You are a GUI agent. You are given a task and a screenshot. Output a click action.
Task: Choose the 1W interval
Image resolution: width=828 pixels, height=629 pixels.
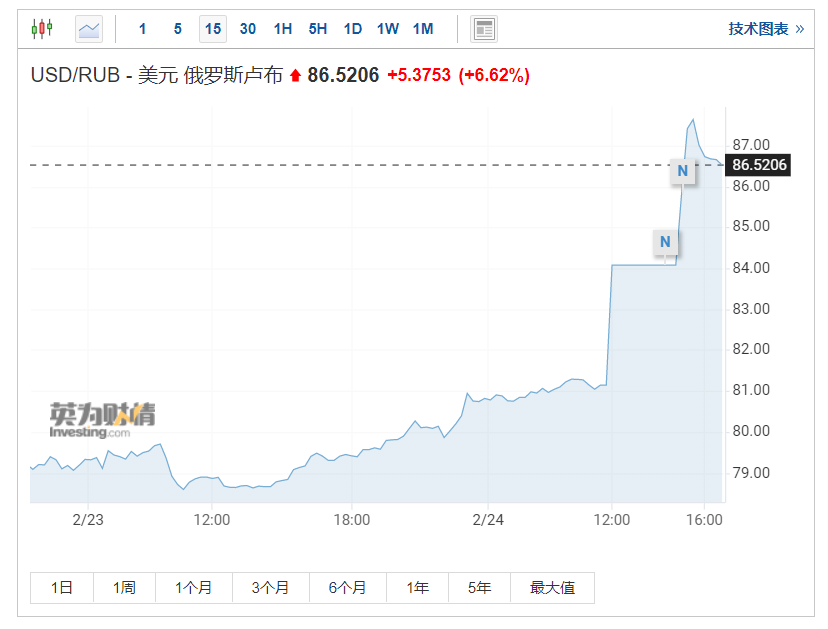coord(388,29)
